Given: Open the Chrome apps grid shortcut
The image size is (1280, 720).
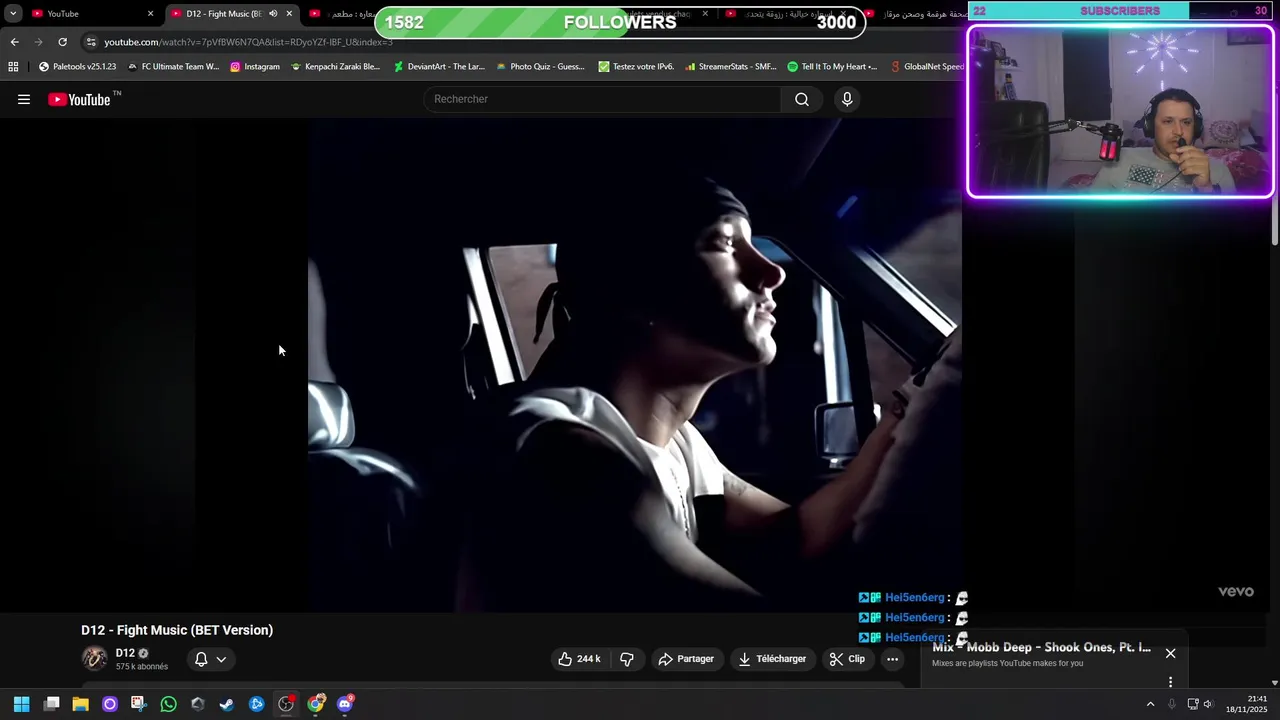Looking at the screenshot, I should pos(13,67).
